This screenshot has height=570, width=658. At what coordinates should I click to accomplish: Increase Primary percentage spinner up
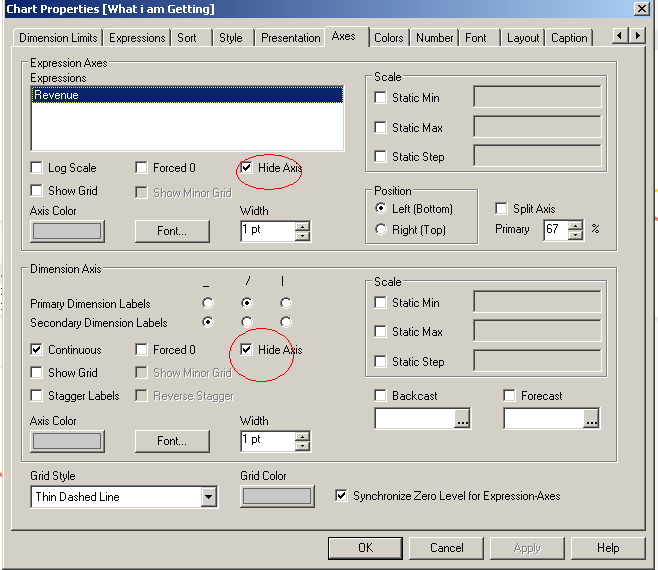point(576,225)
